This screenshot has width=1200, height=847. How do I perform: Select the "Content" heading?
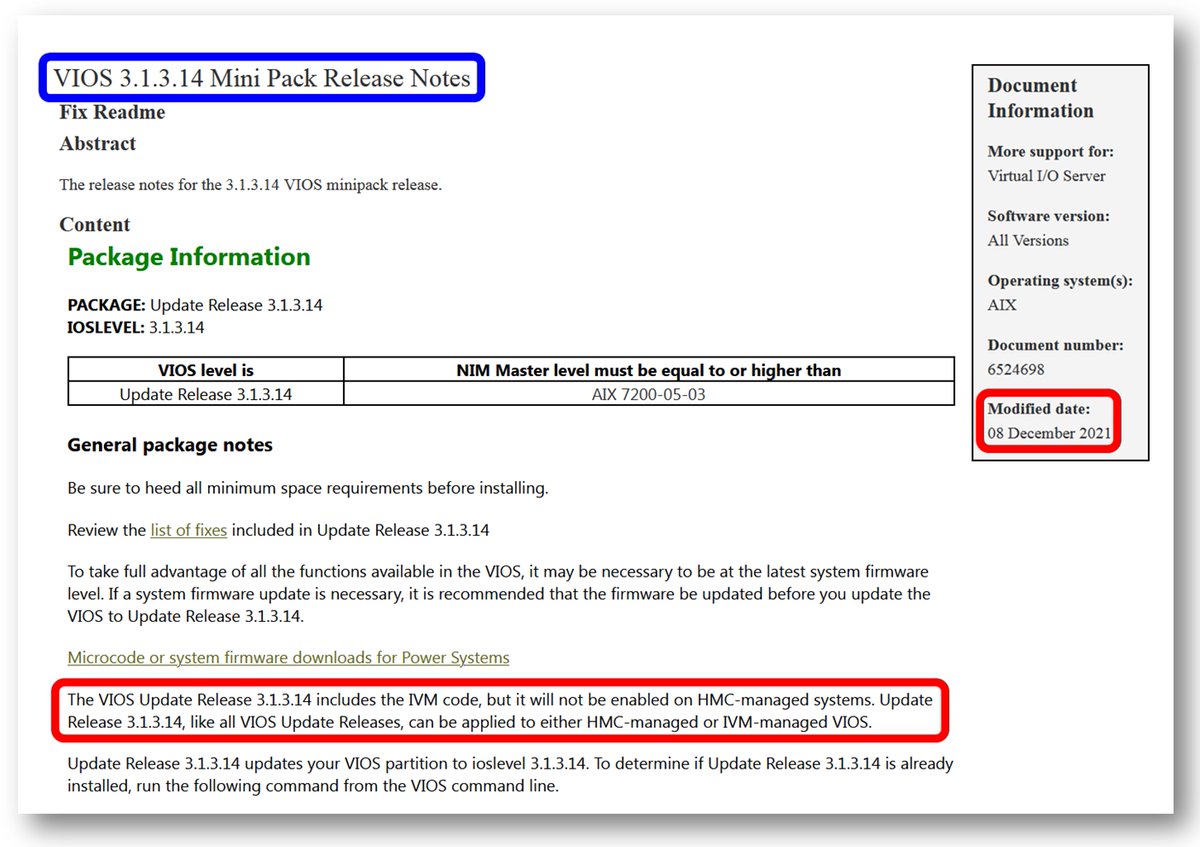[x=95, y=224]
